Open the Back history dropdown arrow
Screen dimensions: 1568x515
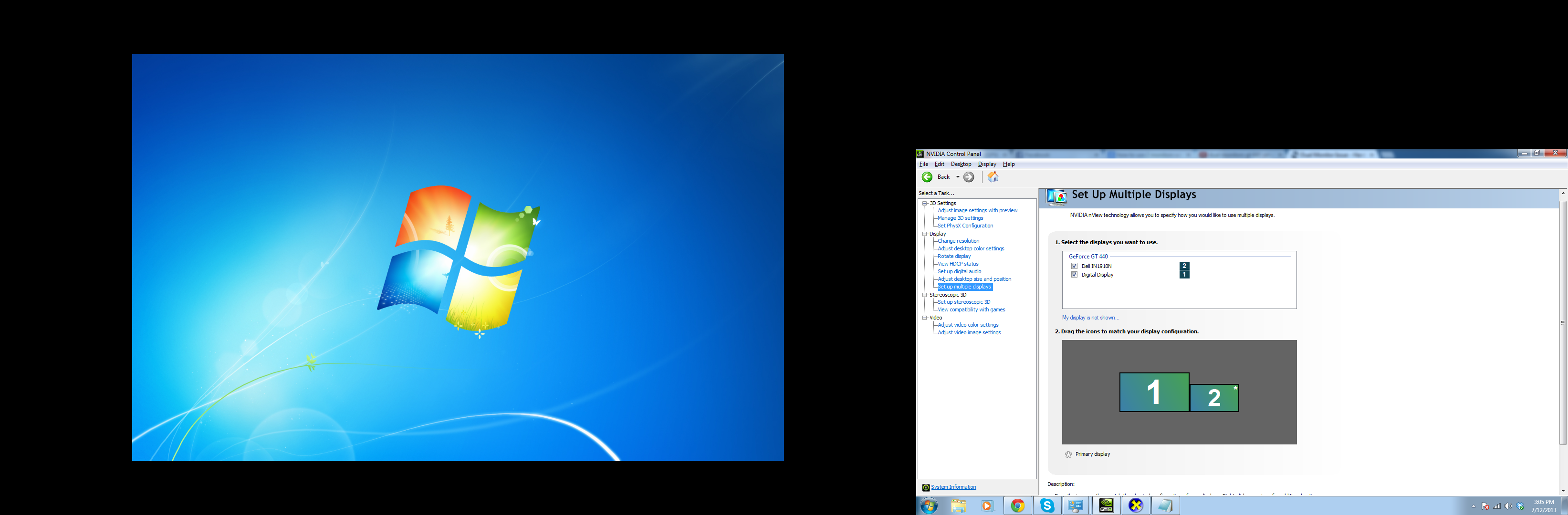click(x=958, y=177)
